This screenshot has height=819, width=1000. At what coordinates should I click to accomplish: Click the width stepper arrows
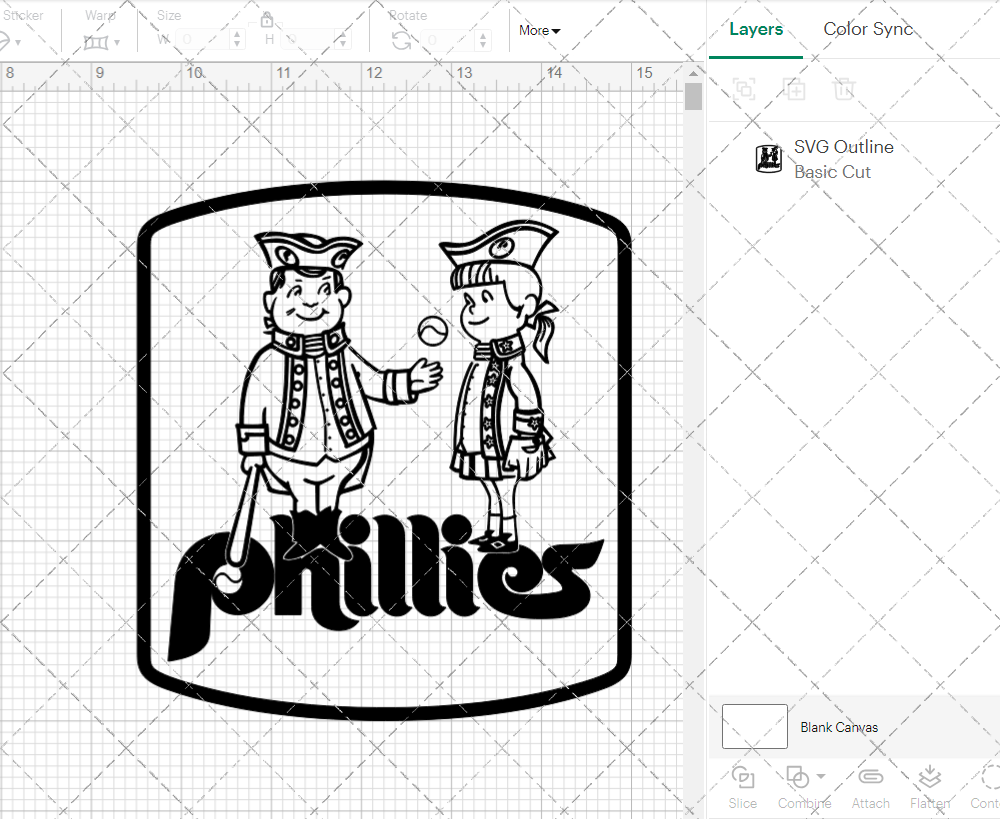(237, 40)
